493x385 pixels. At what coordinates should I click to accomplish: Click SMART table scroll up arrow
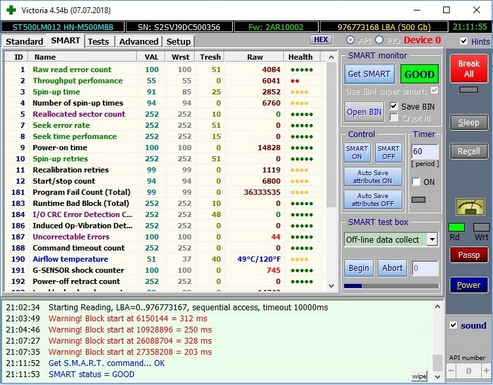click(331, 57)
